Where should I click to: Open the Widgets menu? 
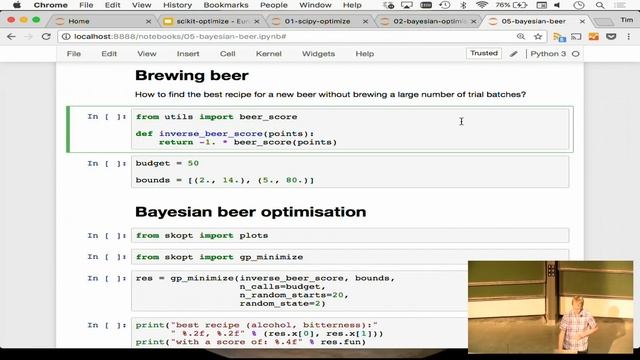(318, 54)
